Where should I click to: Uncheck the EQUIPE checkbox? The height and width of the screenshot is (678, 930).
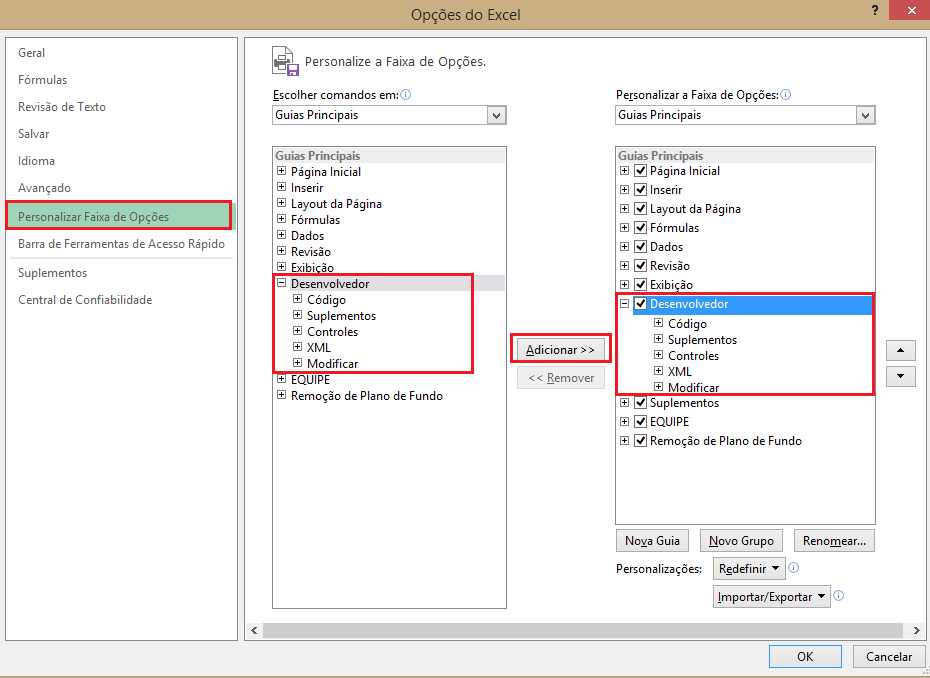[x=641, y=422]
